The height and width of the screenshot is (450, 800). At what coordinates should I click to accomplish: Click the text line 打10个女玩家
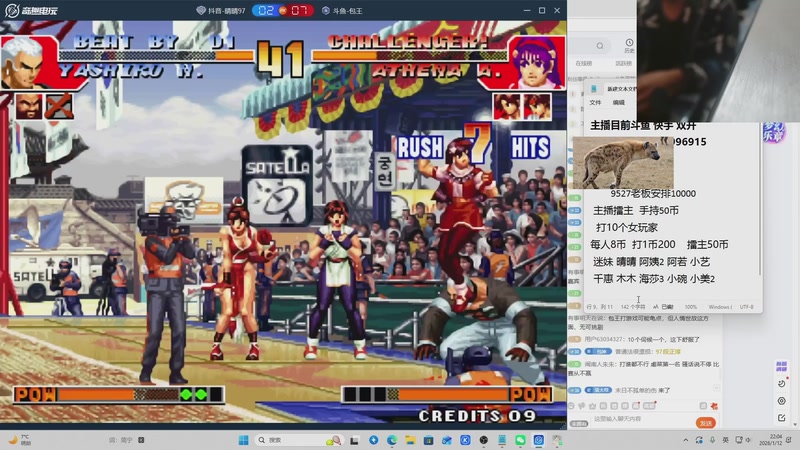627,228
